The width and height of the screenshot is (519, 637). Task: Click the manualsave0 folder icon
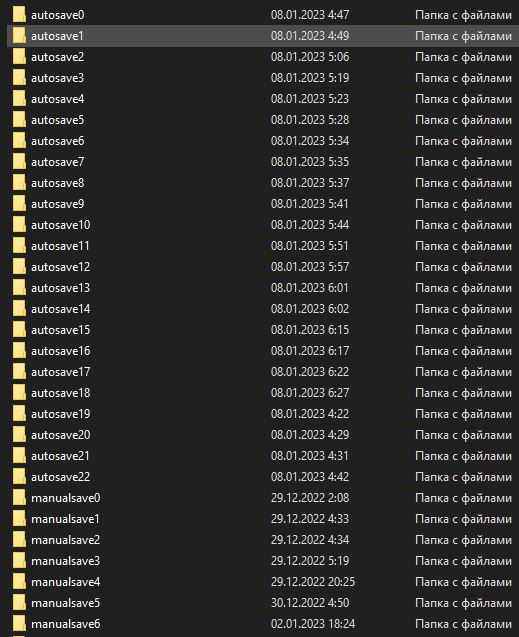(x=19, y=498)
